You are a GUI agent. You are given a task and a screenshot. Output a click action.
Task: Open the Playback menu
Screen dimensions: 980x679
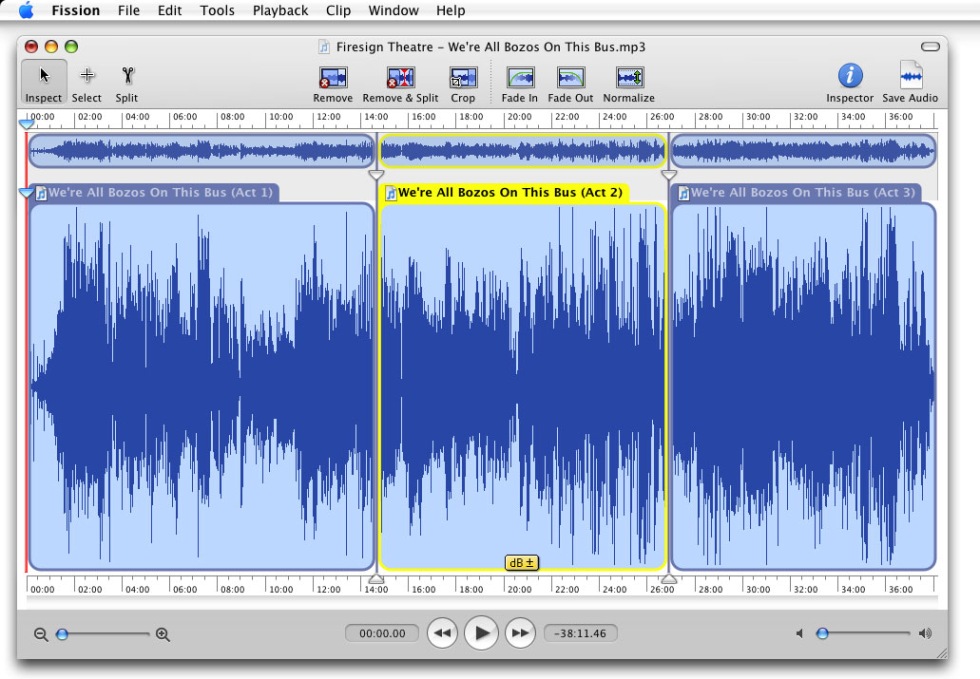(280, 11)
